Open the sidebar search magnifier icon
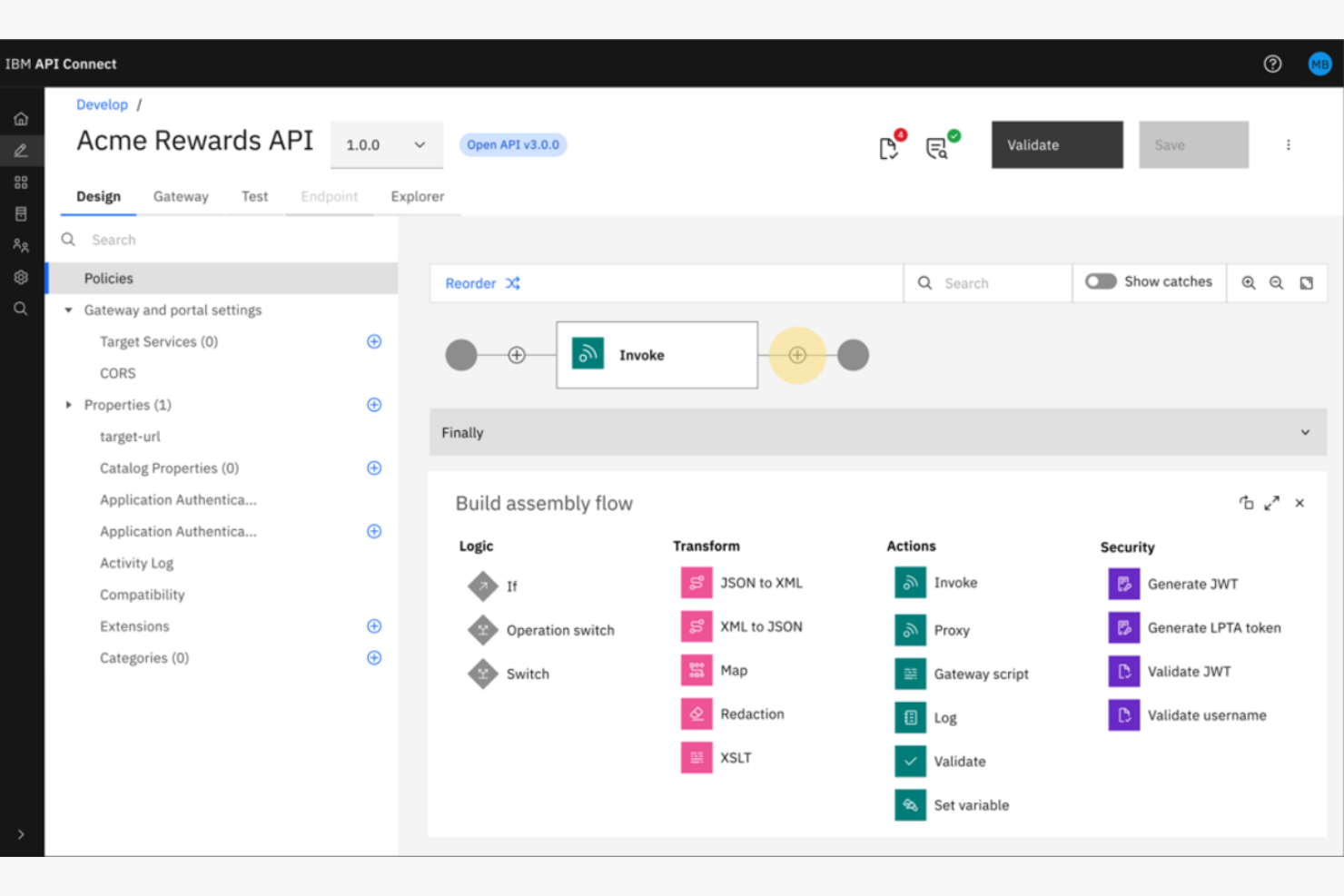The image size is (1344, 896). point(21,309)
